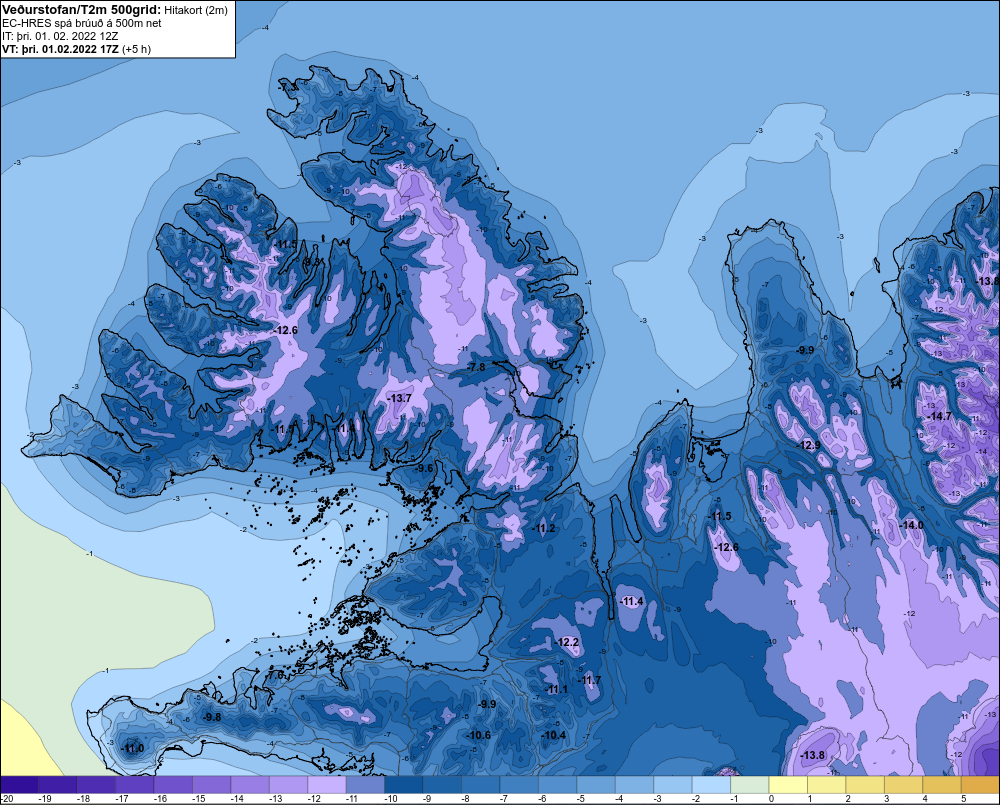
Task: Click the -14.7 temperature label on the map
Action: click(939, 416)
